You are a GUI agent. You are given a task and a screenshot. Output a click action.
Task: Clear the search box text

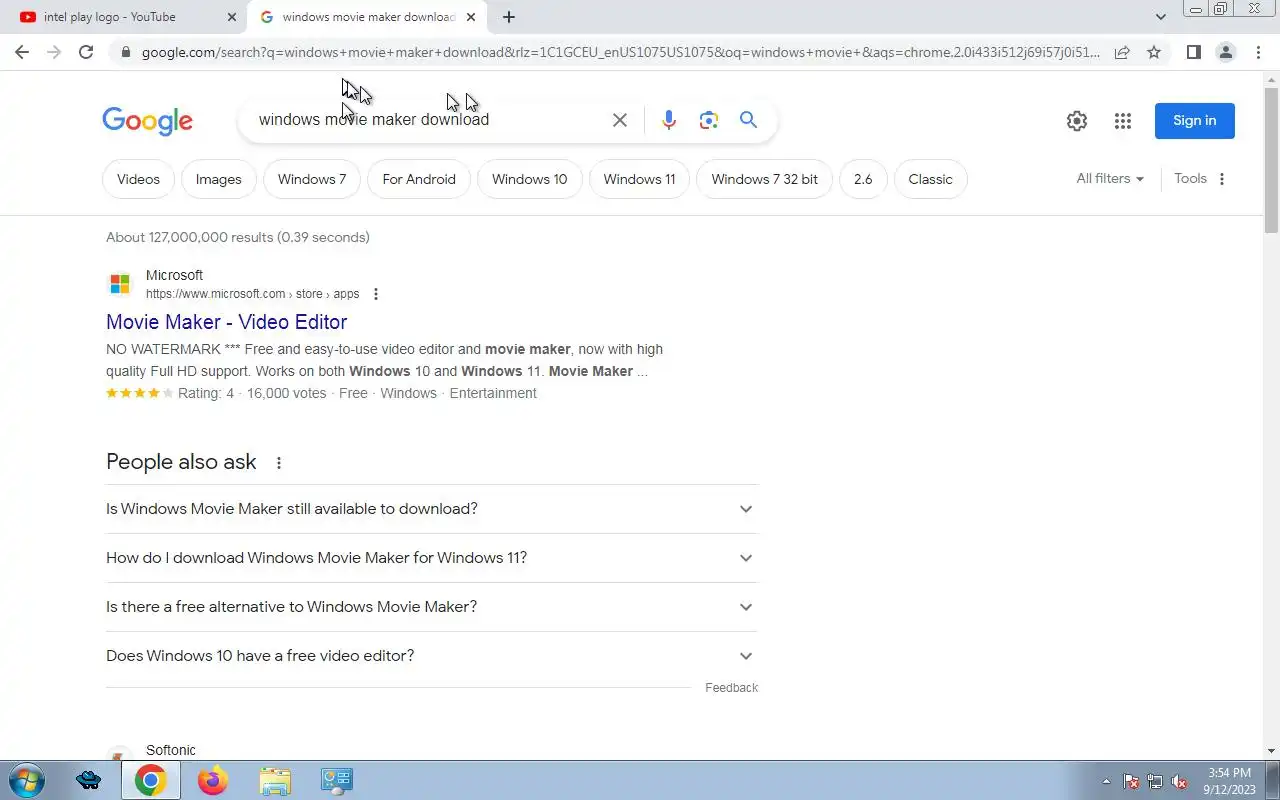(x=620, y=120)
